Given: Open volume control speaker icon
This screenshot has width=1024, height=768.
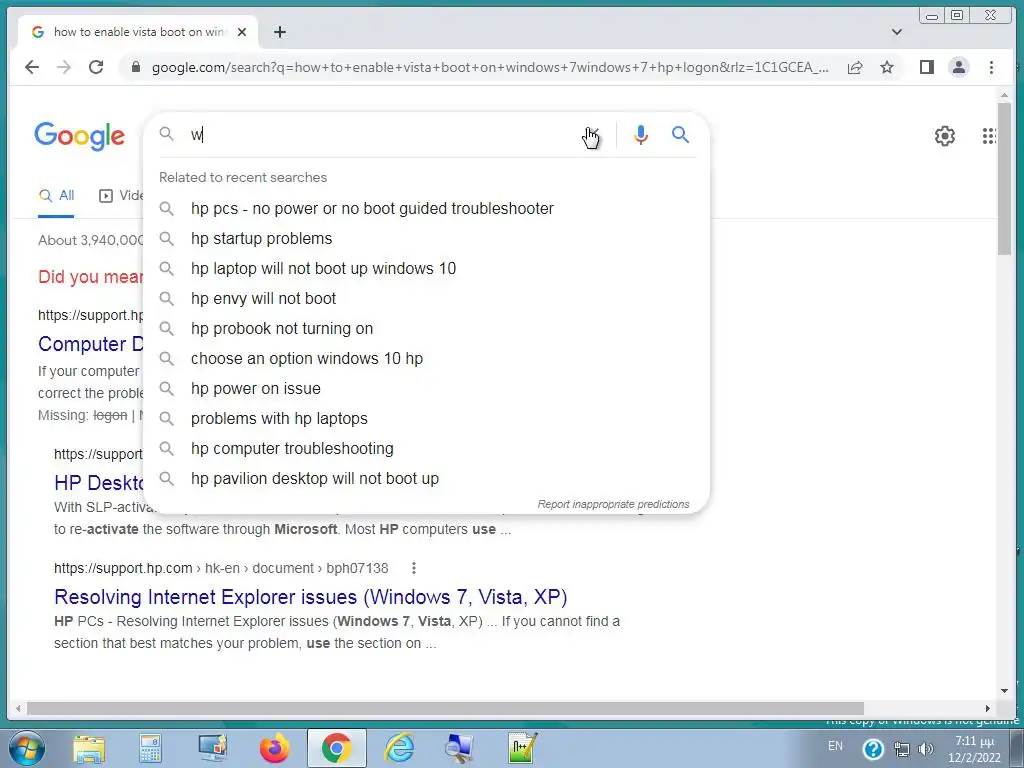Looking at the screenshot, I should (x=925, y=748).
